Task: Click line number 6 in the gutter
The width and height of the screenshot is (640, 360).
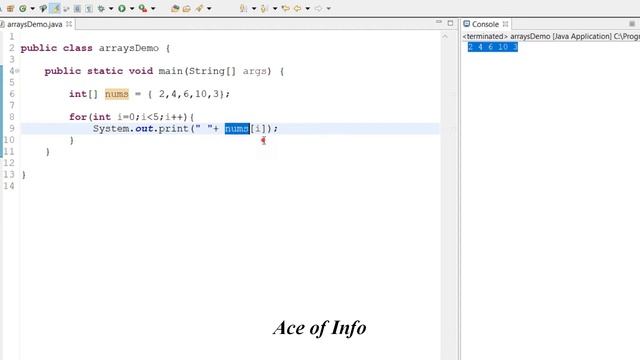Action: (x=12, y=94)
